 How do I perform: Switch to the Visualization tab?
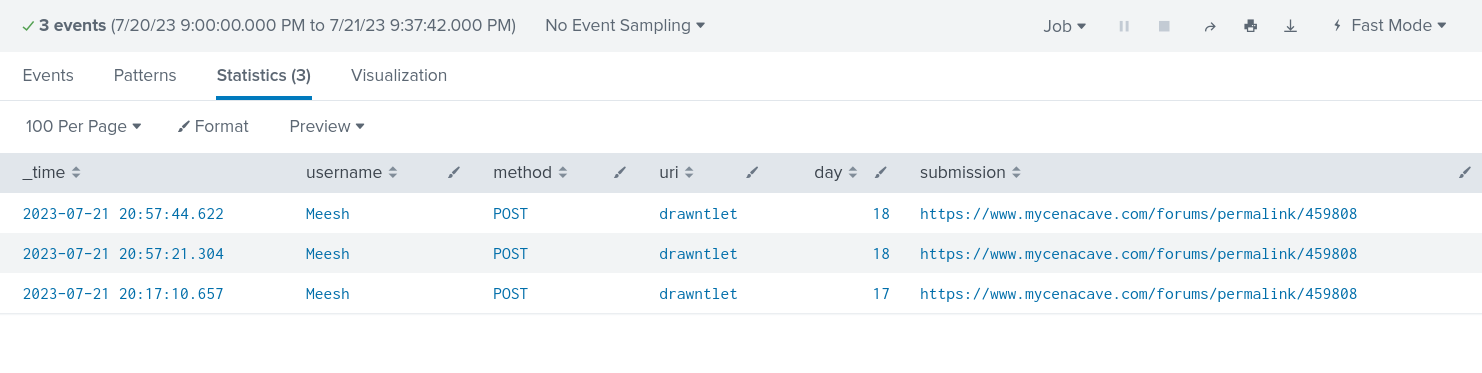(399, 75)
